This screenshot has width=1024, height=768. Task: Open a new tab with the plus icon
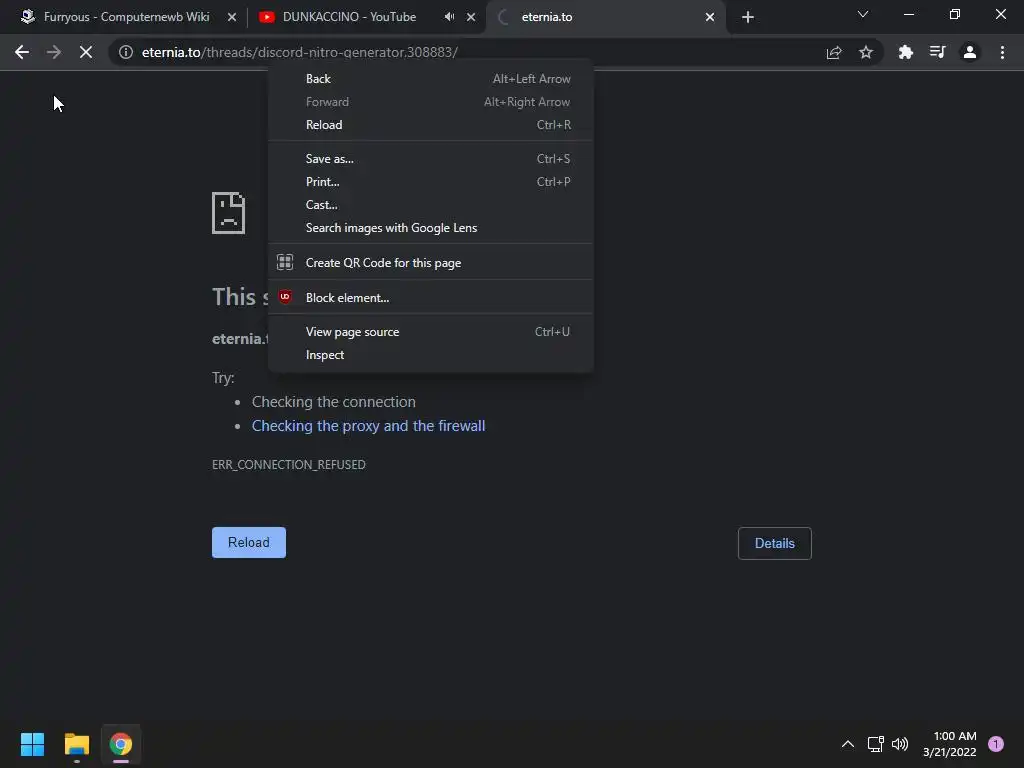point(748,17)
